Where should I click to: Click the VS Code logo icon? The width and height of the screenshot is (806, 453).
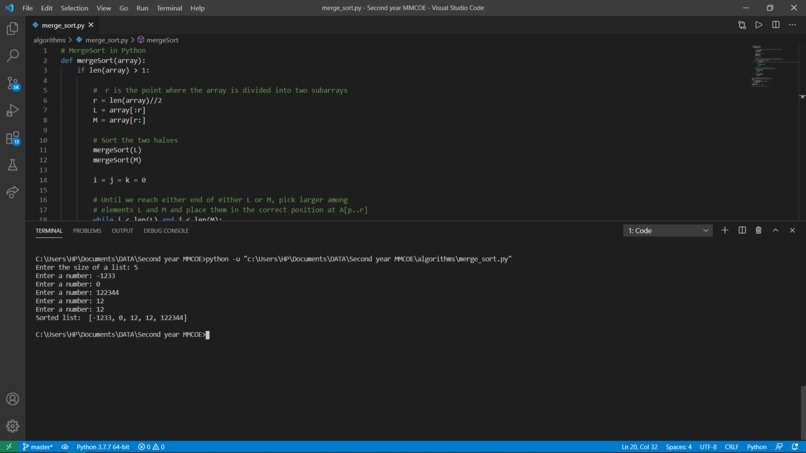pyautogui.click(x=9, y=8)
